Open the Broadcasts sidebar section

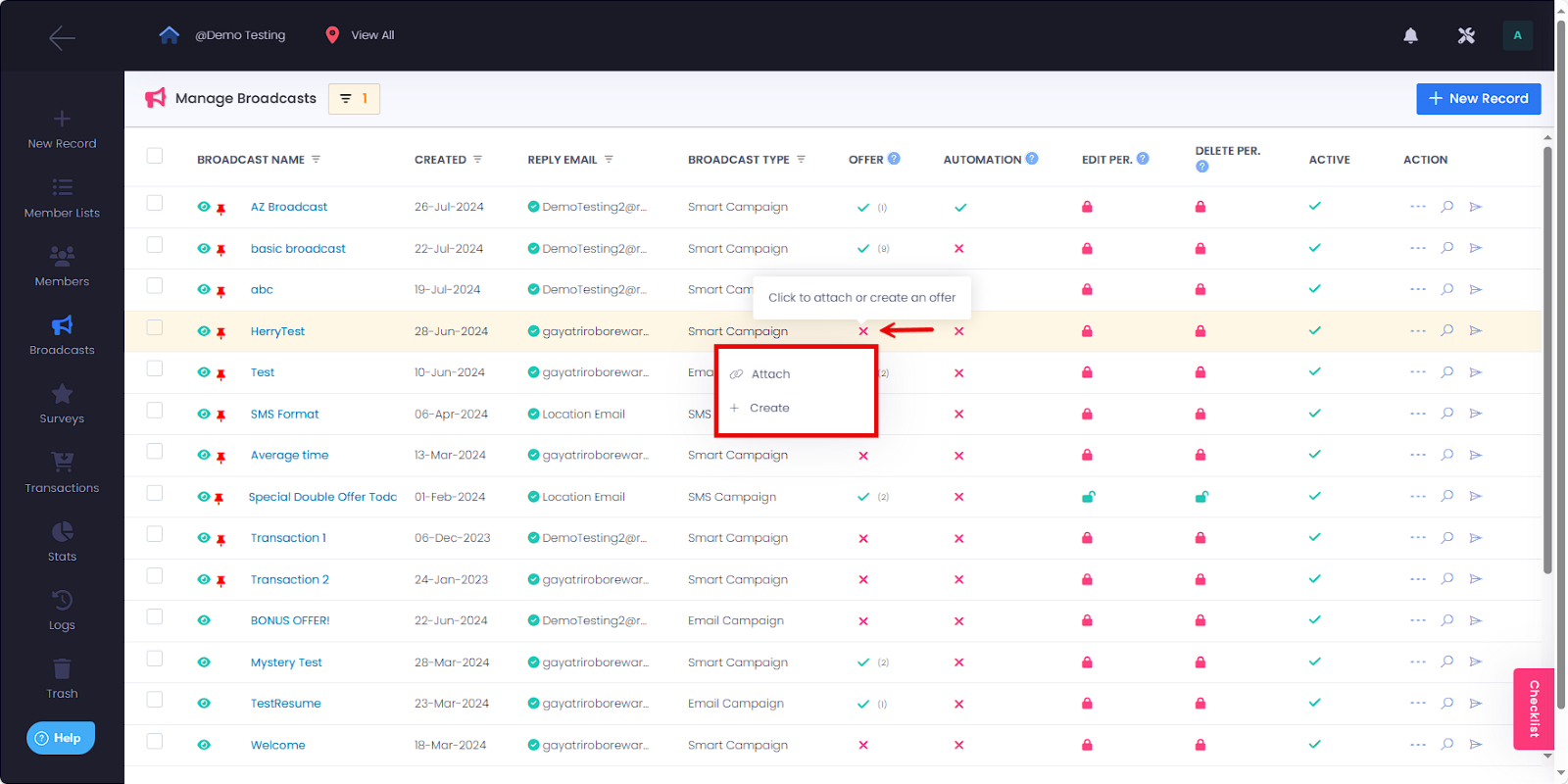62,335
